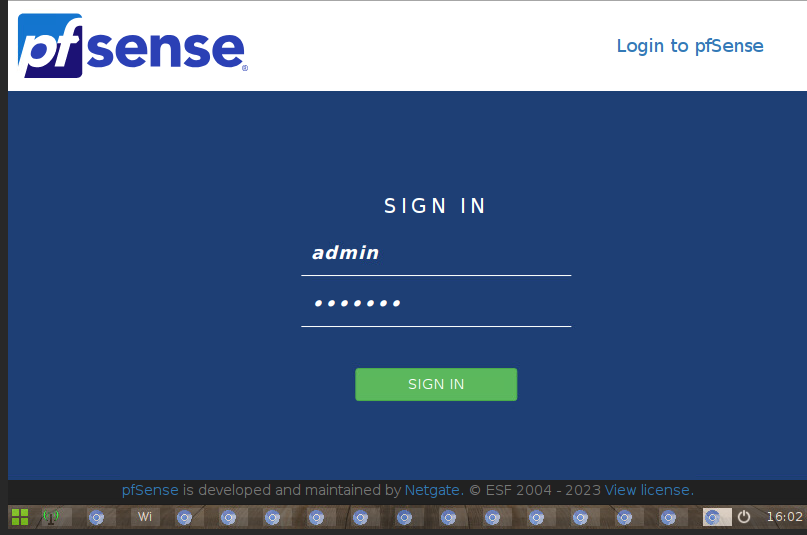Follow the pfSense link in the footer
The height and width of the screenshot is (535, 807).
pos(150,490)
